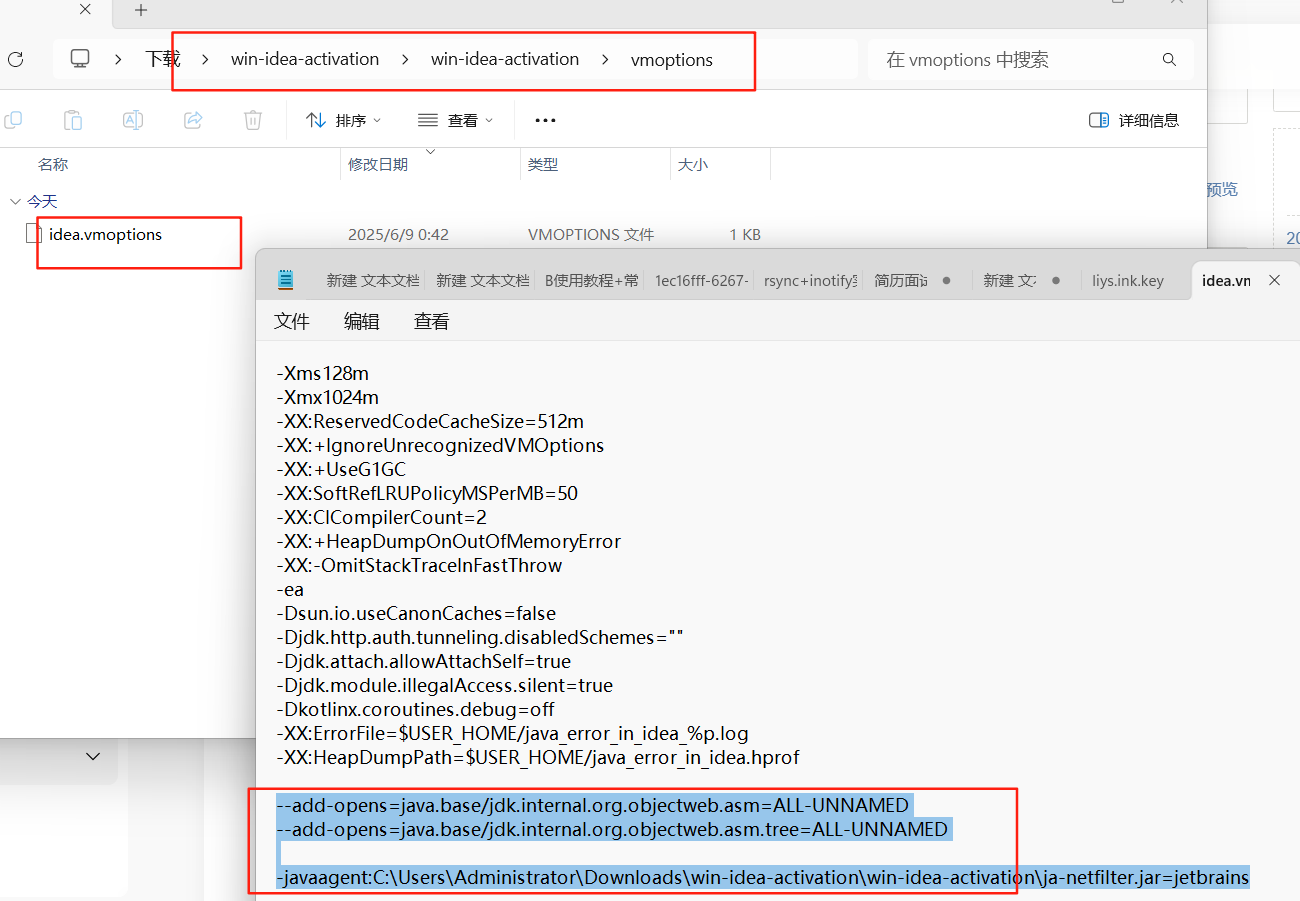Image resolution: width=1300 pixels, height=901 pixels.
Task: Select the idea.vm Notepad tab
Action: click(x=1226, y=281)
